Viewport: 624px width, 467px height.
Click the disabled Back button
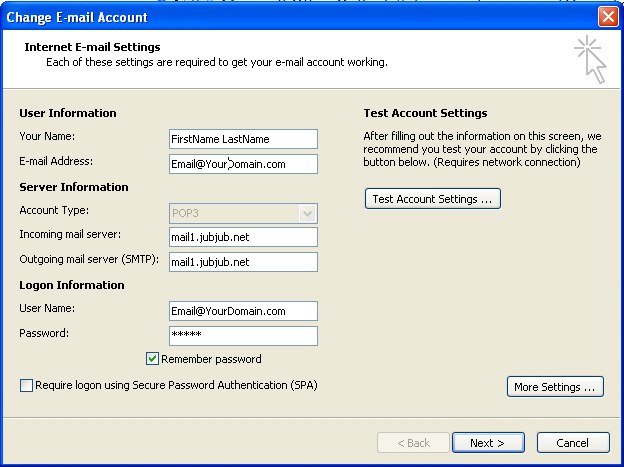tap(413, 443)
